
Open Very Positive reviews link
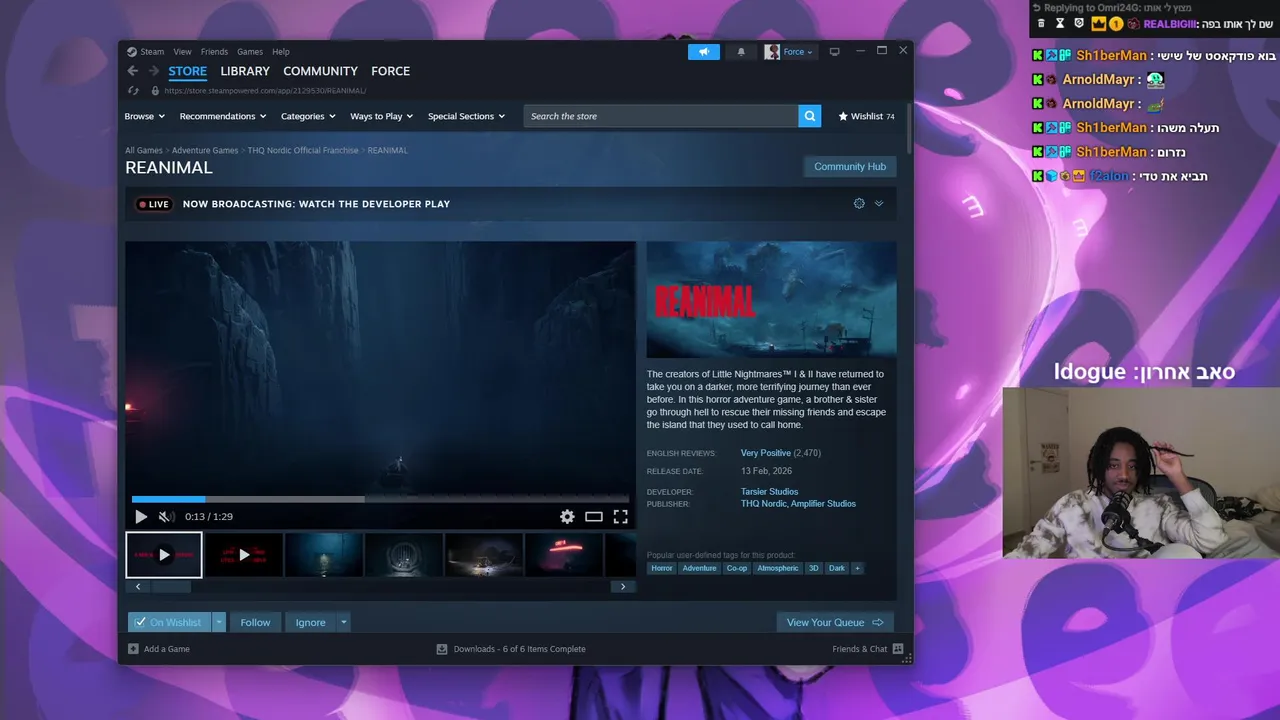766,453
